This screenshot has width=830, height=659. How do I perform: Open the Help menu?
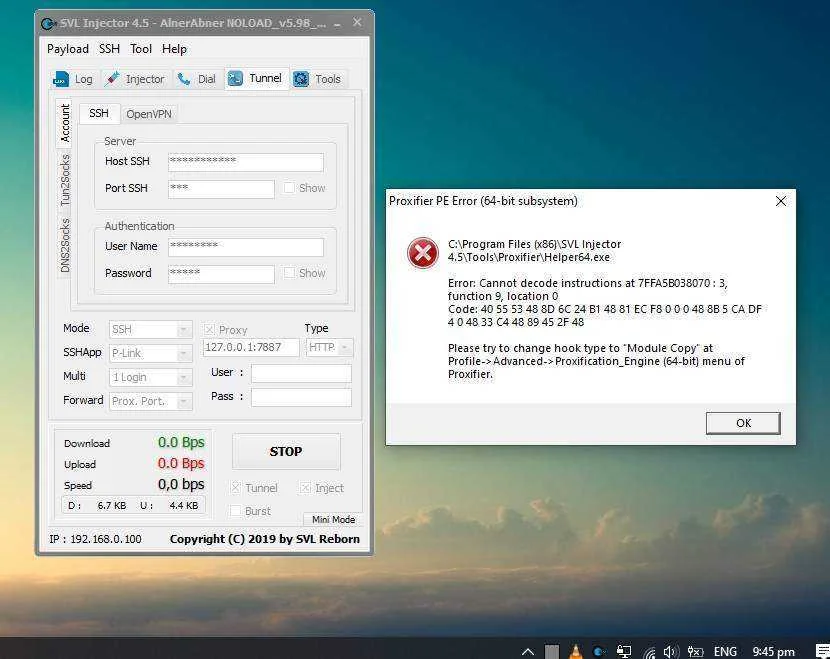click(174, 49)
